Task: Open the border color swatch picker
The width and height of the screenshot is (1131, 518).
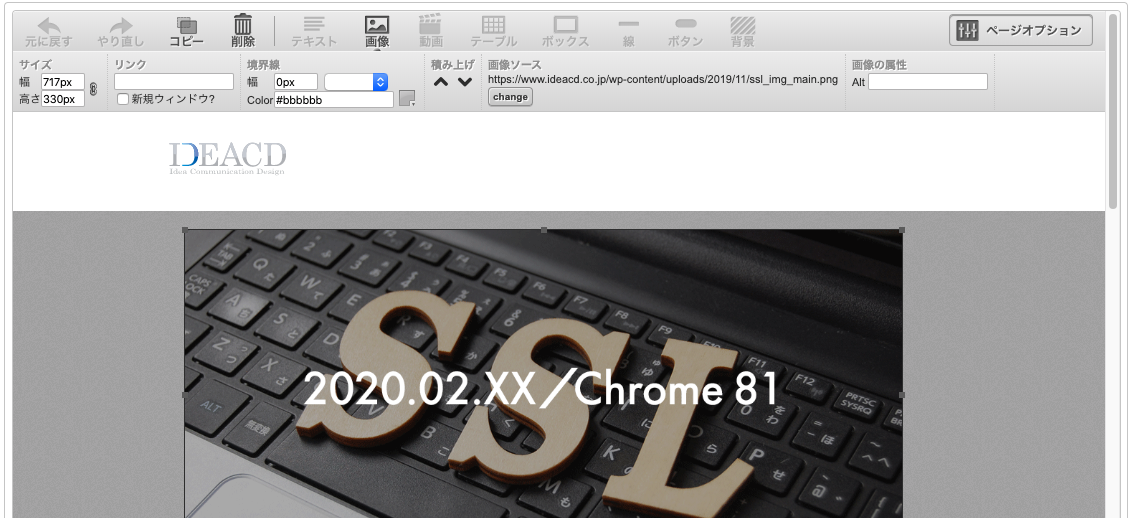Action: [408, 99]
